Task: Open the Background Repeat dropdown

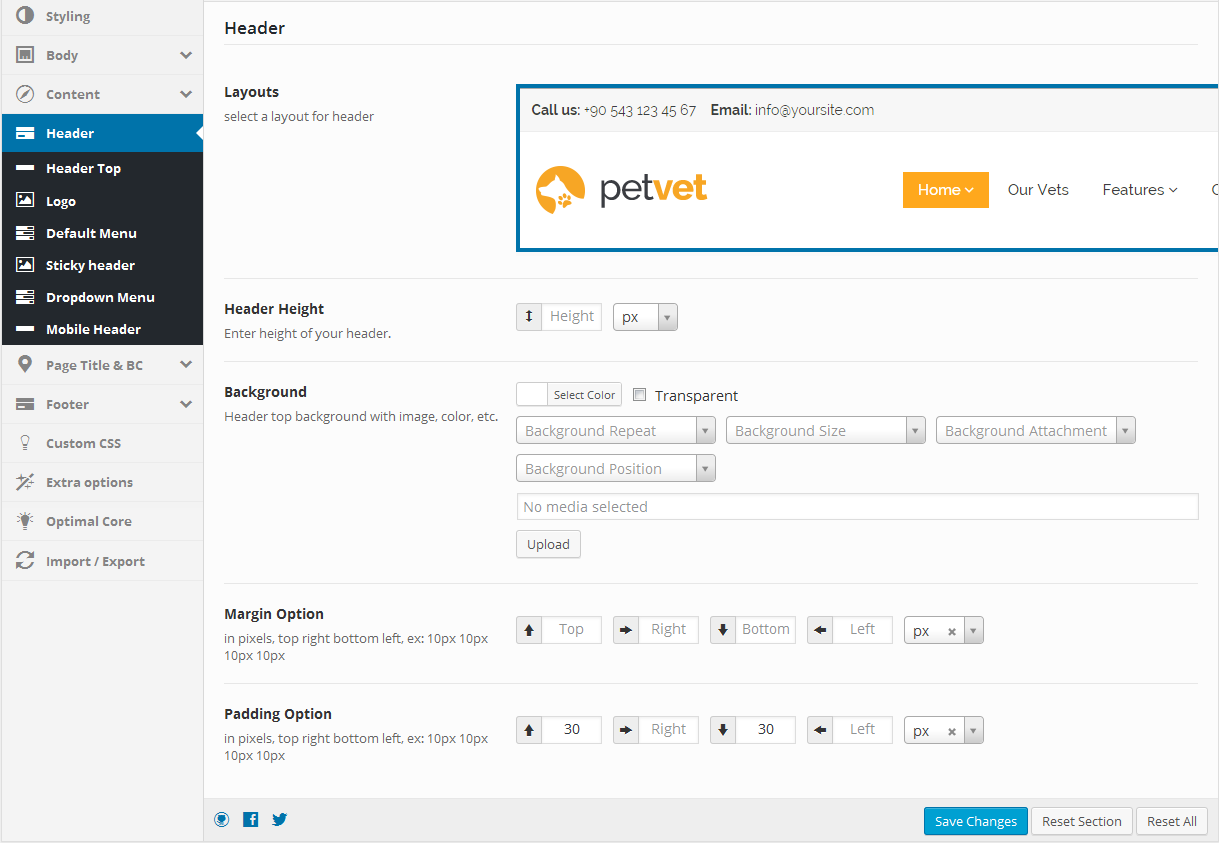Action: (x=616, y=431)
